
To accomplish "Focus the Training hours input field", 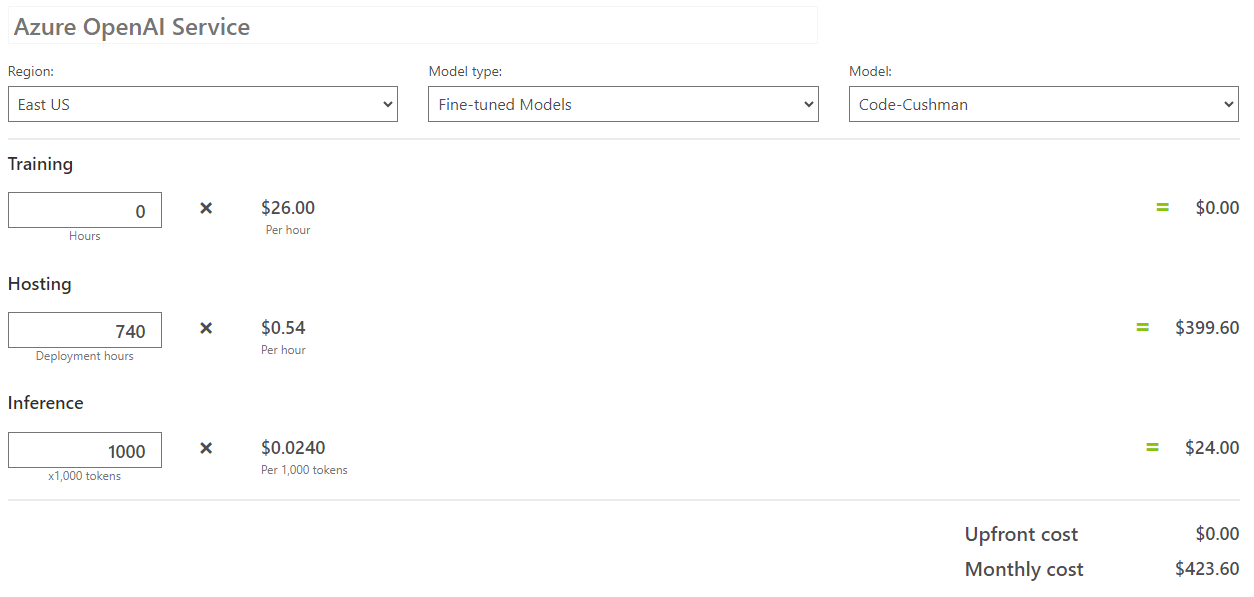I will tap(85, 210).
